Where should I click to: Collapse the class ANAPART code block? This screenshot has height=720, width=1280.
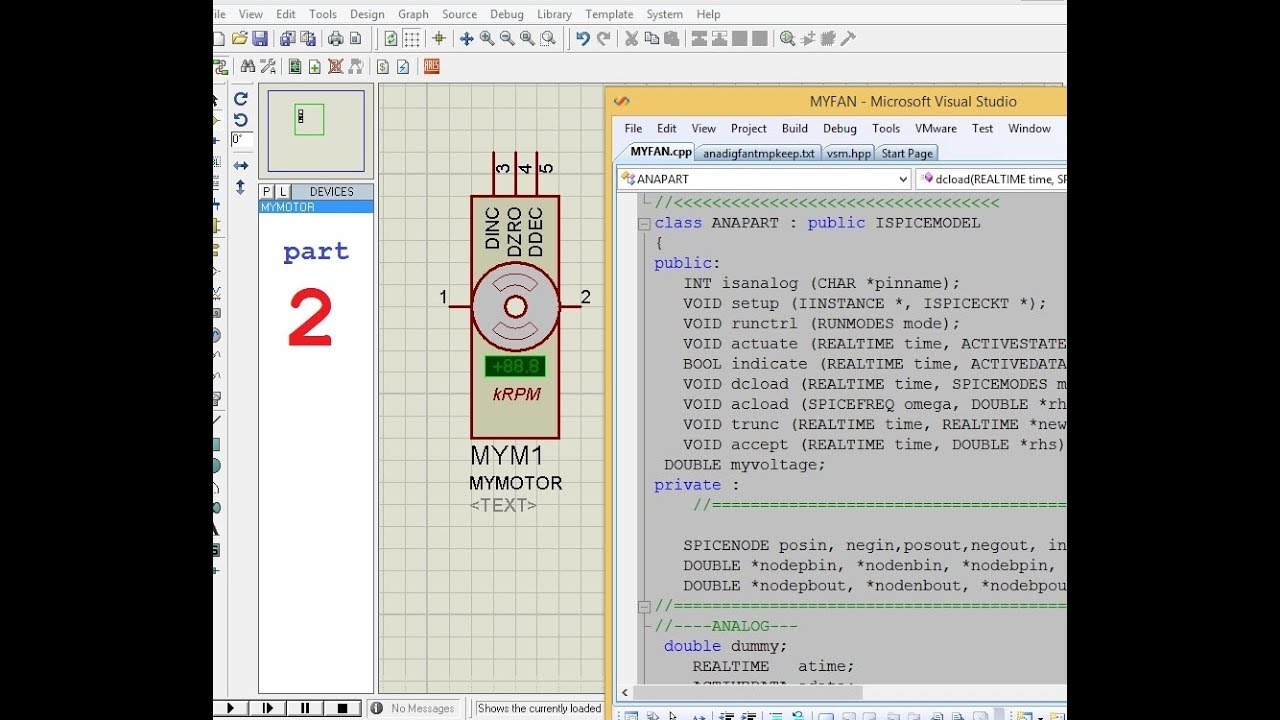pyautogui.click(x=645, y=223)
